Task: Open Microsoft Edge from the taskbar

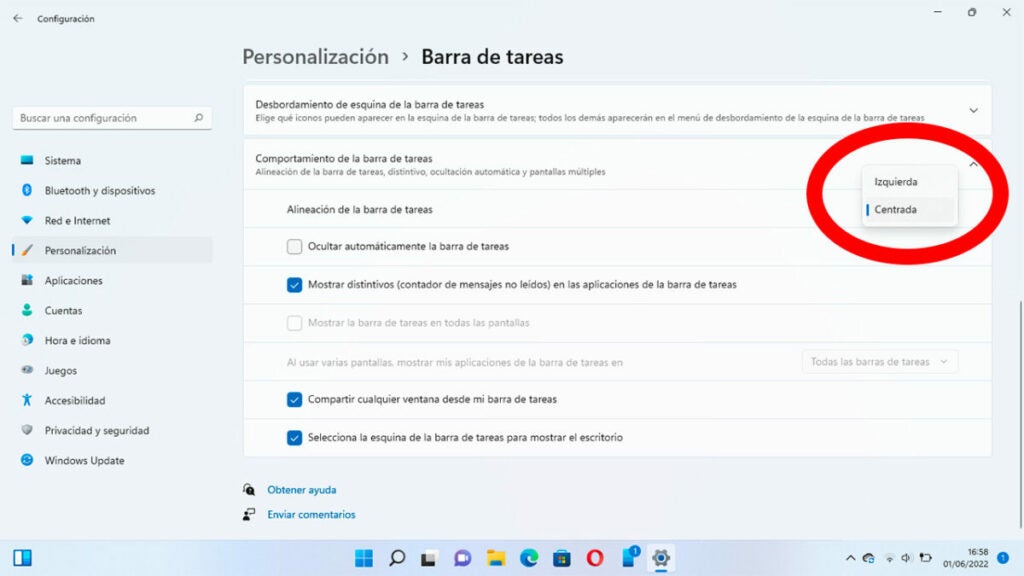Action: [529, 558]
